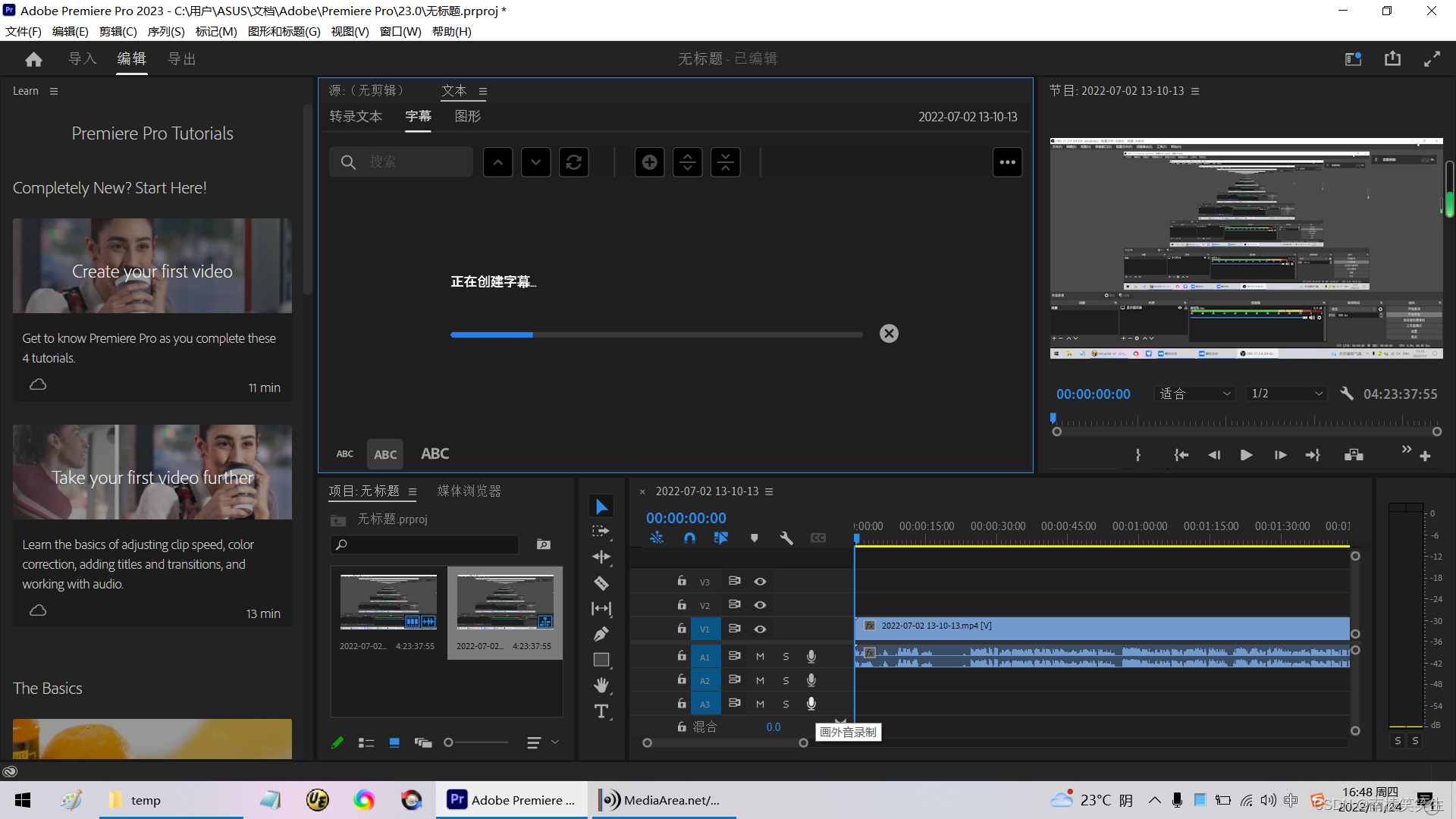Toggle insert as nests option in timeline
The image size is (1456, 819).
[657, 538]
